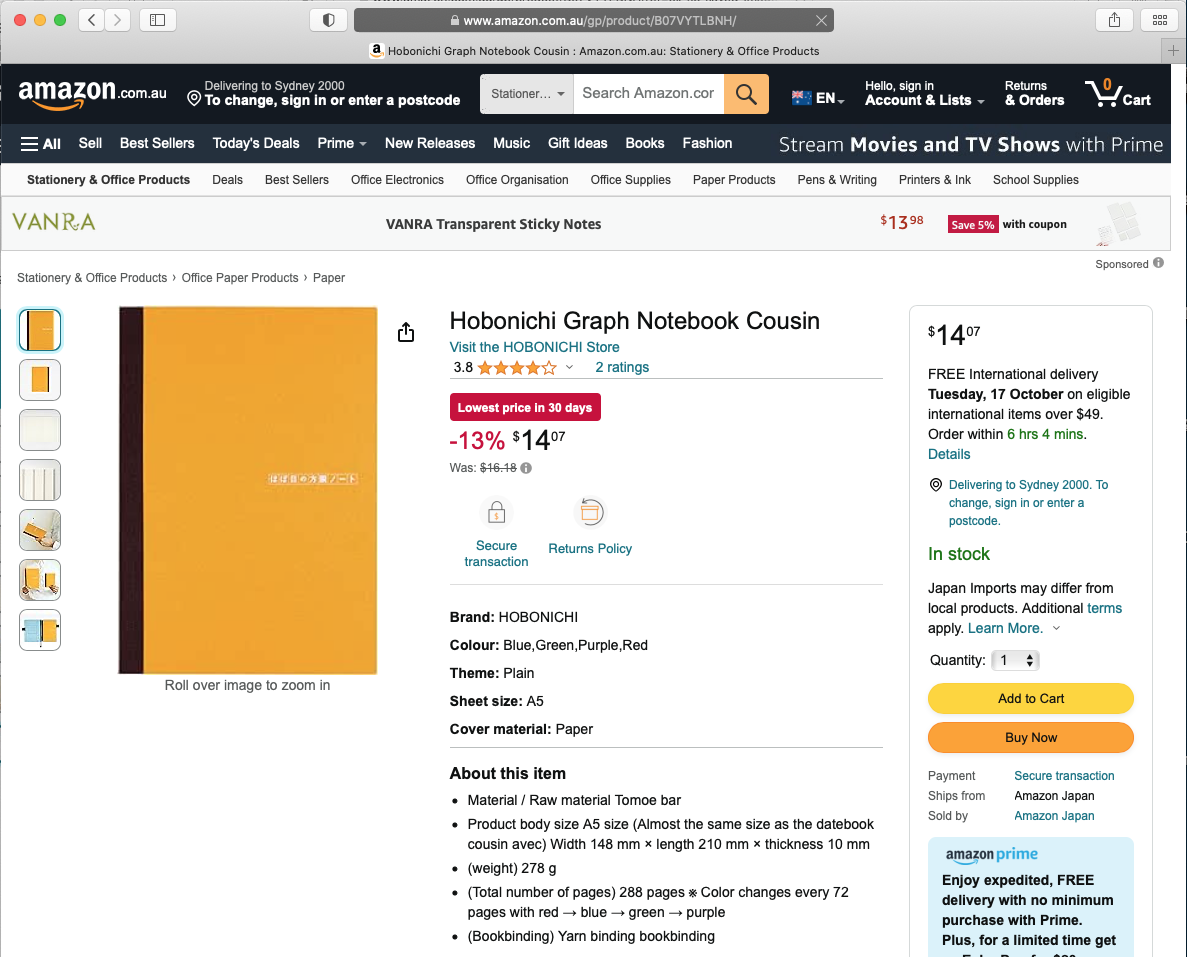Viewport: 1187px width, 957px height.
Task: Click the Search Amazon text field
Action: 648,94
